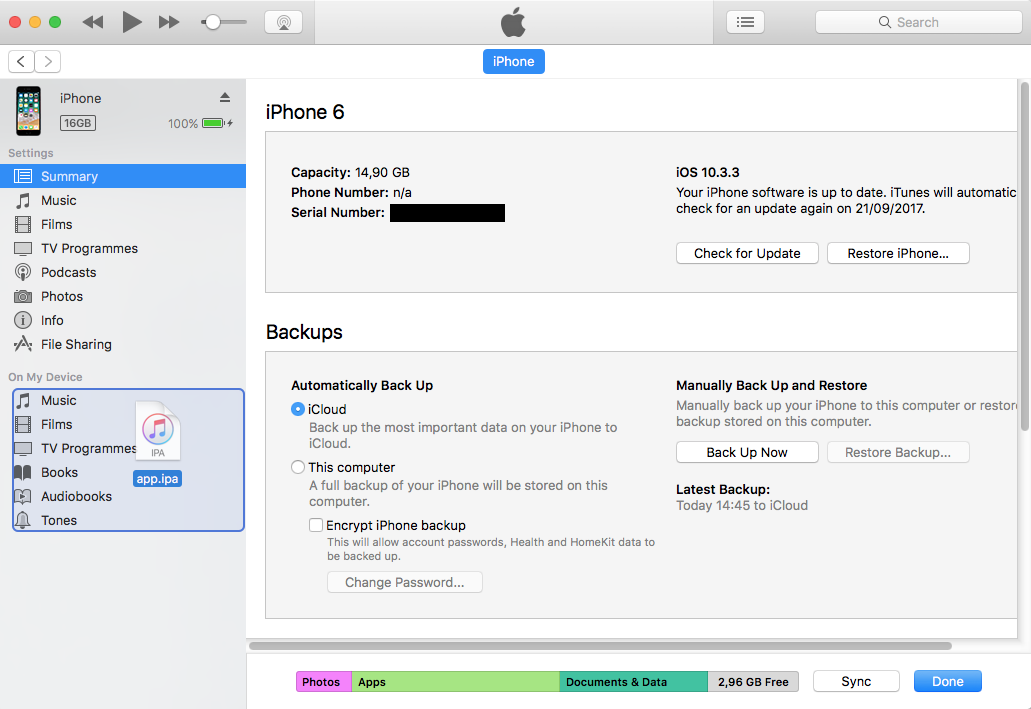Click the music note icon under Settings
Image resolution: width=1031 pixels, height=709 pixels.
point(23,201)
